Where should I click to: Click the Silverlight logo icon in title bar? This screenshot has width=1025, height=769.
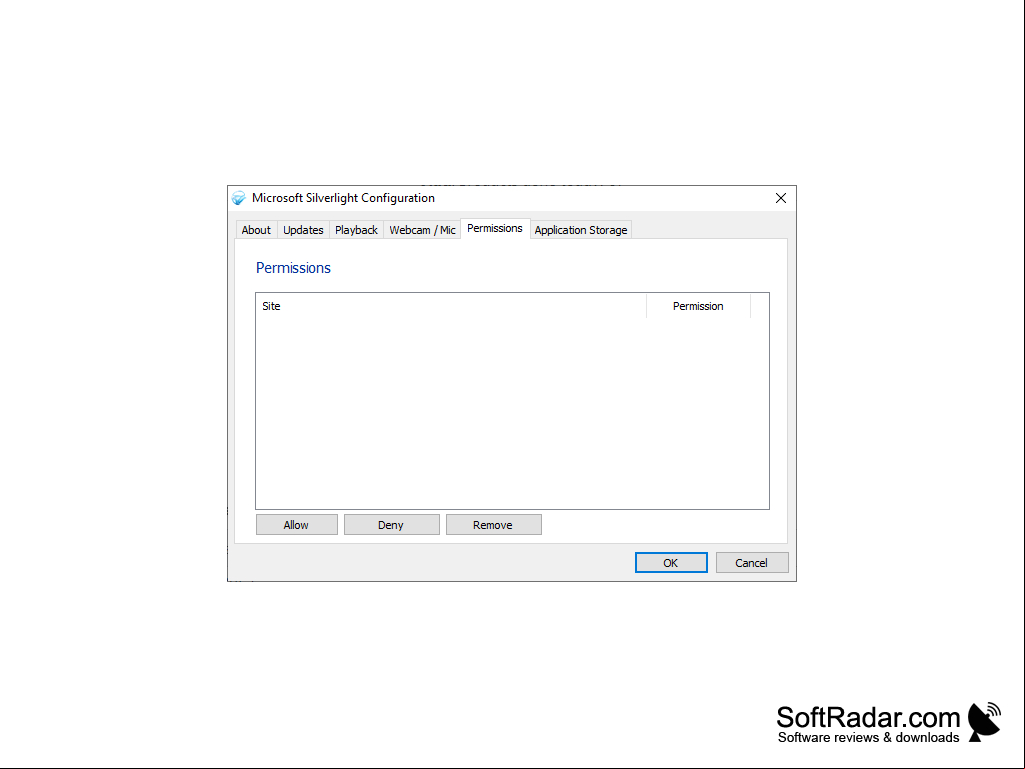[239, 198]
